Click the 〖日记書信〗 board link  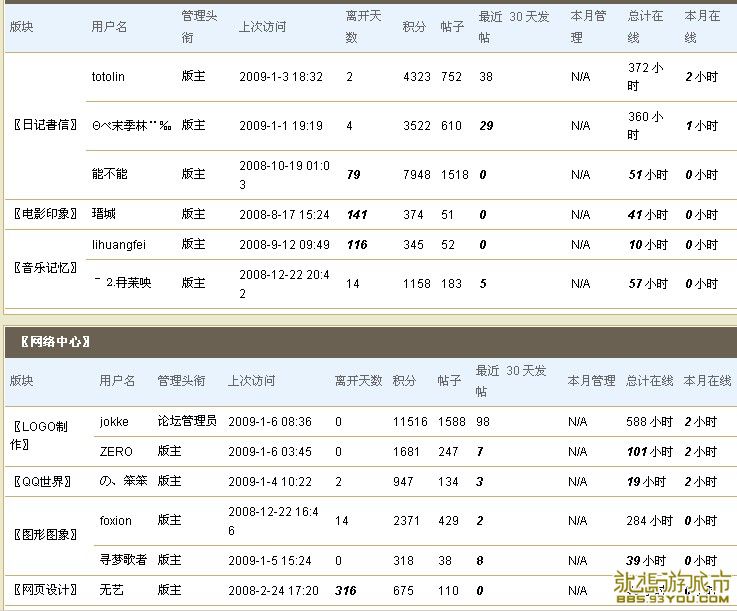[44, 125]
